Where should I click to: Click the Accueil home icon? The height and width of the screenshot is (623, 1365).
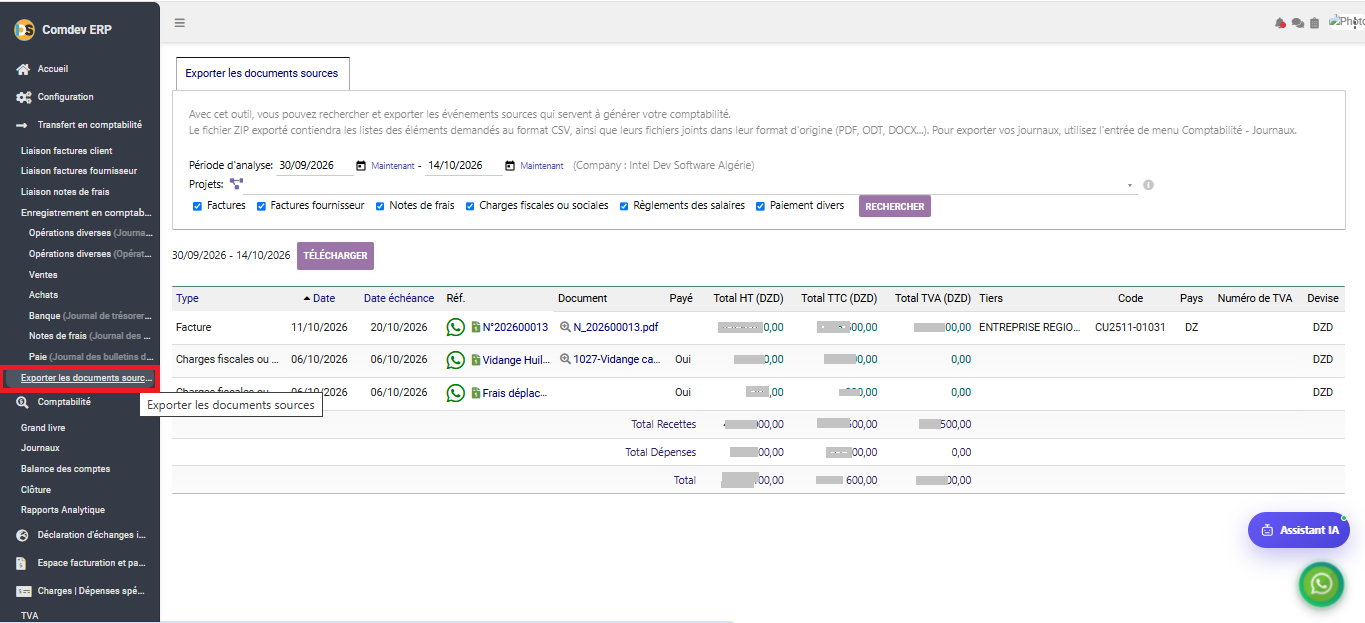(23, 69)
